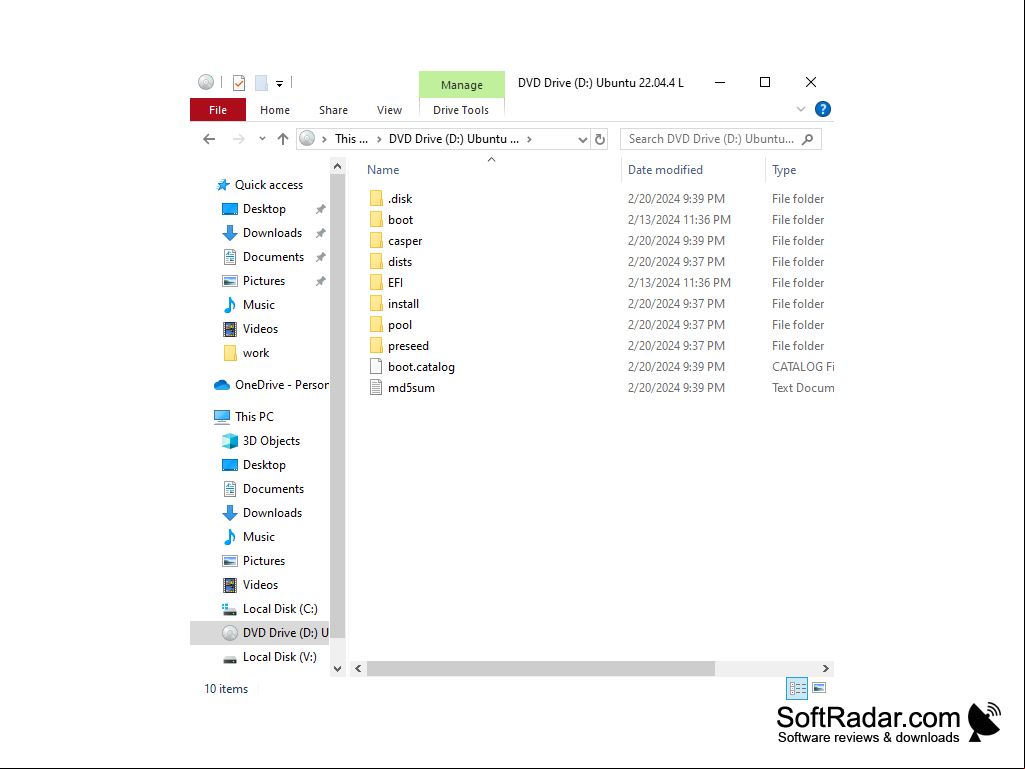Sort files by the Name column
The height and width of the screenshot is (769, 1025).
click(x=383, y=170)
